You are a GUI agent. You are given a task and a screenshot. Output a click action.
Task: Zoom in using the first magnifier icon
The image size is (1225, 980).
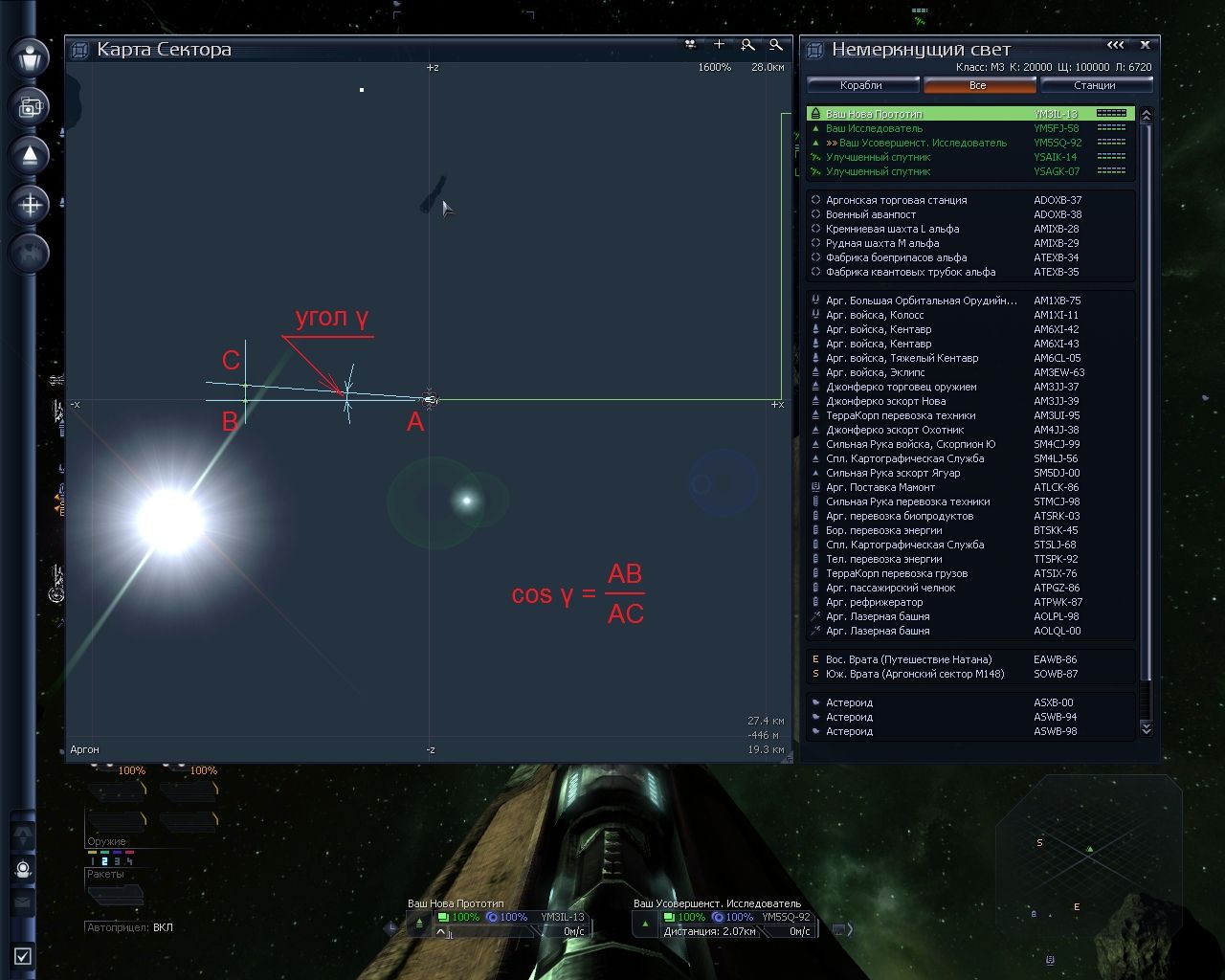click(x=748, y=44)
